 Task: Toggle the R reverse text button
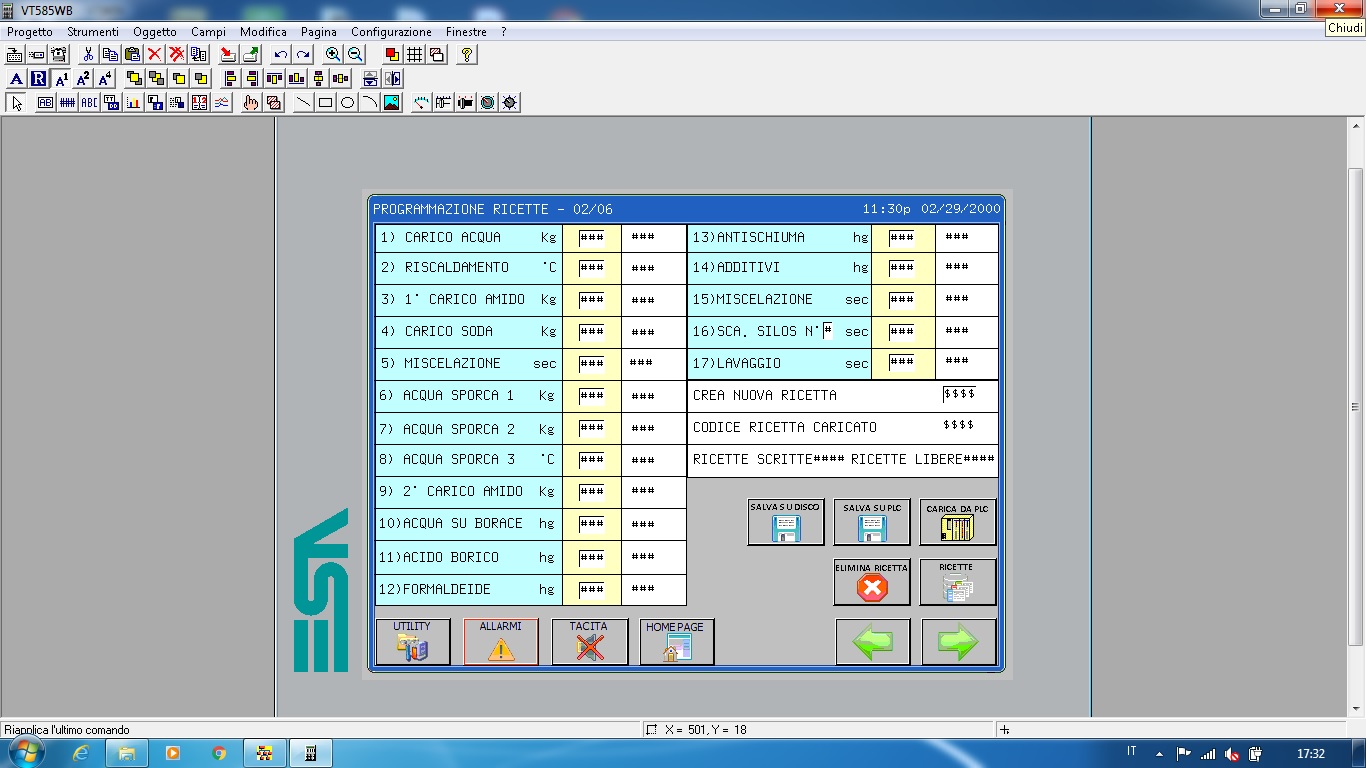click(38, 79)
